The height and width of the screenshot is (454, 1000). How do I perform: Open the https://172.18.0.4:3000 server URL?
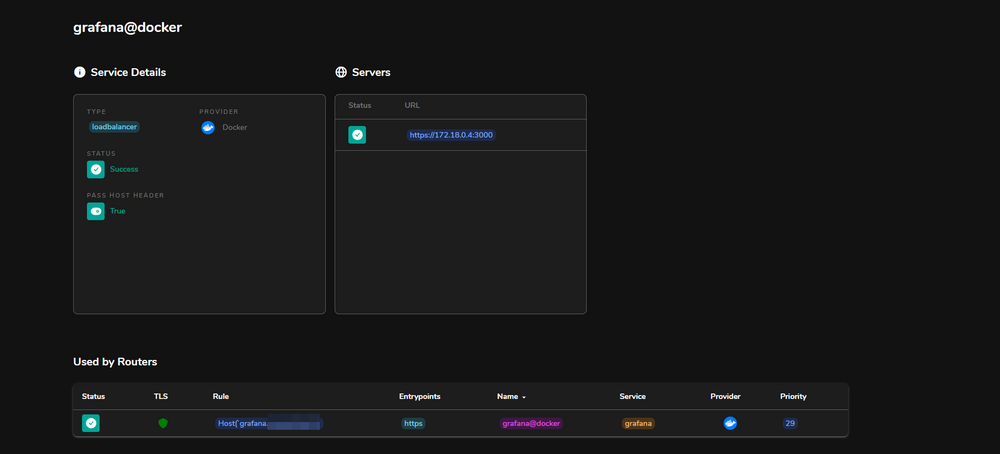(x=451, y=135)
